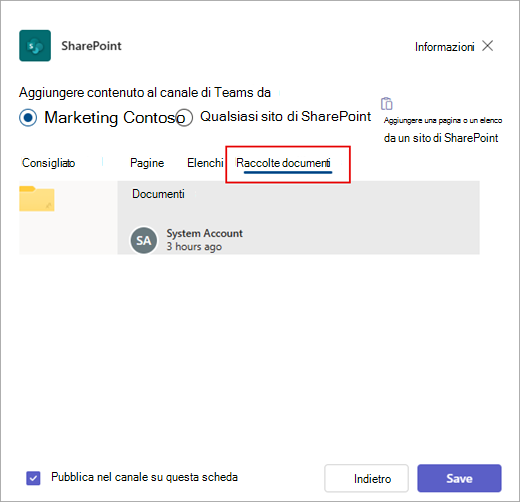This screenshot has height=502, width=520.
Task: Click the yellow Documenti folder icon
Action: [x=37, y=198]
